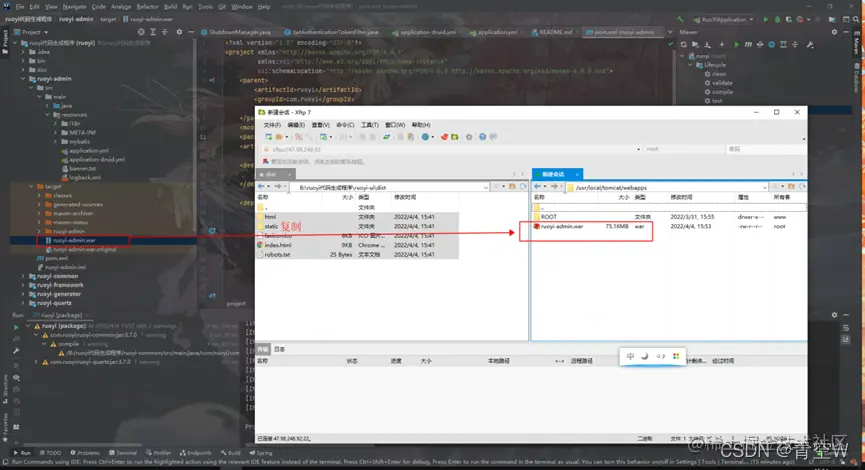Click open folder icon in Xftp toolbar
Screen dimensions: 865x470
pyautogui.click(x=280, y=137)
